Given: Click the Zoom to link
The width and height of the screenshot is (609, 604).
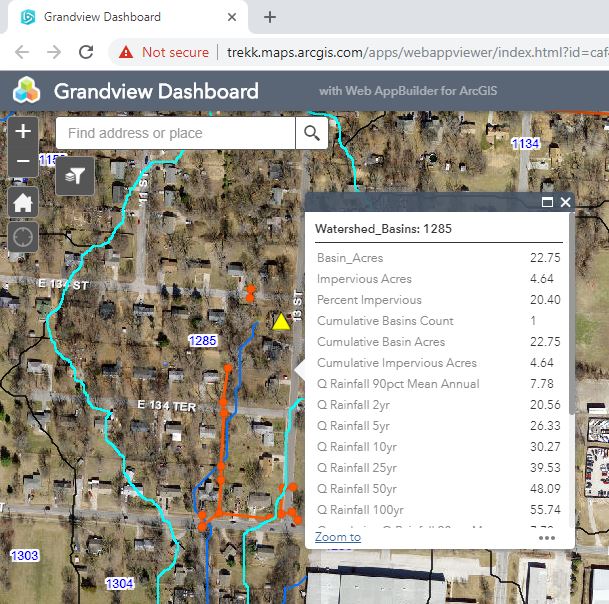Looking at the screenshot, I should [x=338, y=537].
